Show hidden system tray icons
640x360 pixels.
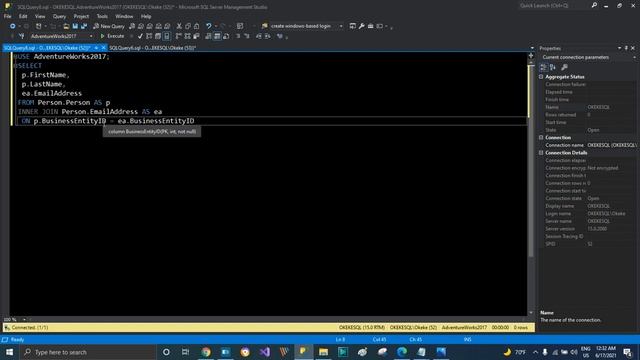pyautogui.click(x=536, y=352)
